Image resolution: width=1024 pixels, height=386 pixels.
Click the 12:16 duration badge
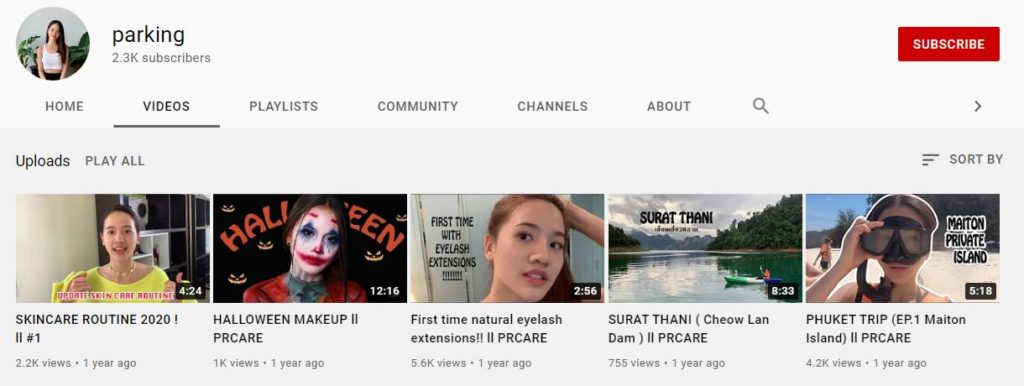tap(385, 291)
